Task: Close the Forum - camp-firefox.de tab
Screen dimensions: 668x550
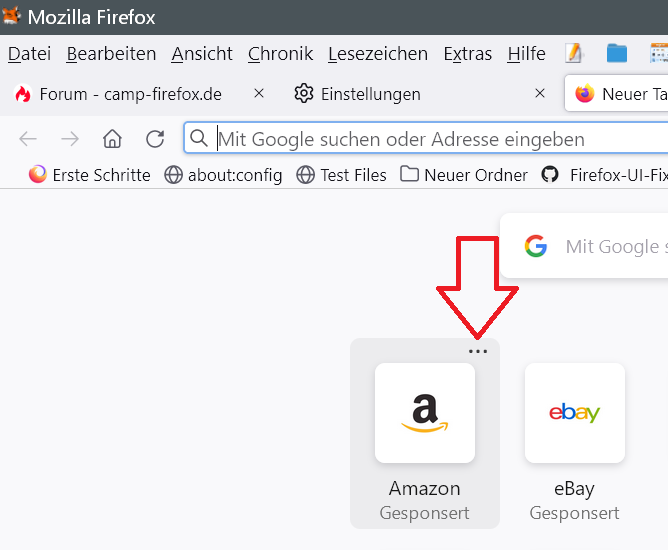Action: point(259,94)
